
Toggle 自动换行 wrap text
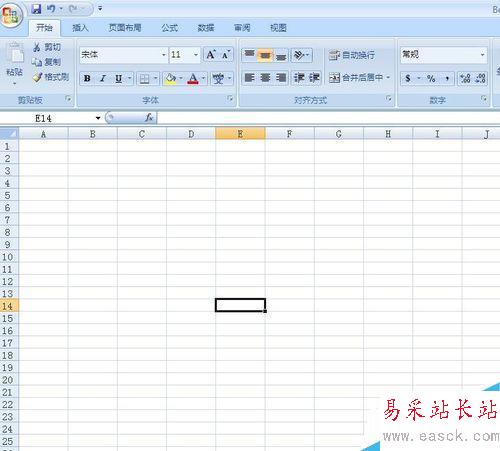point(352,55)
